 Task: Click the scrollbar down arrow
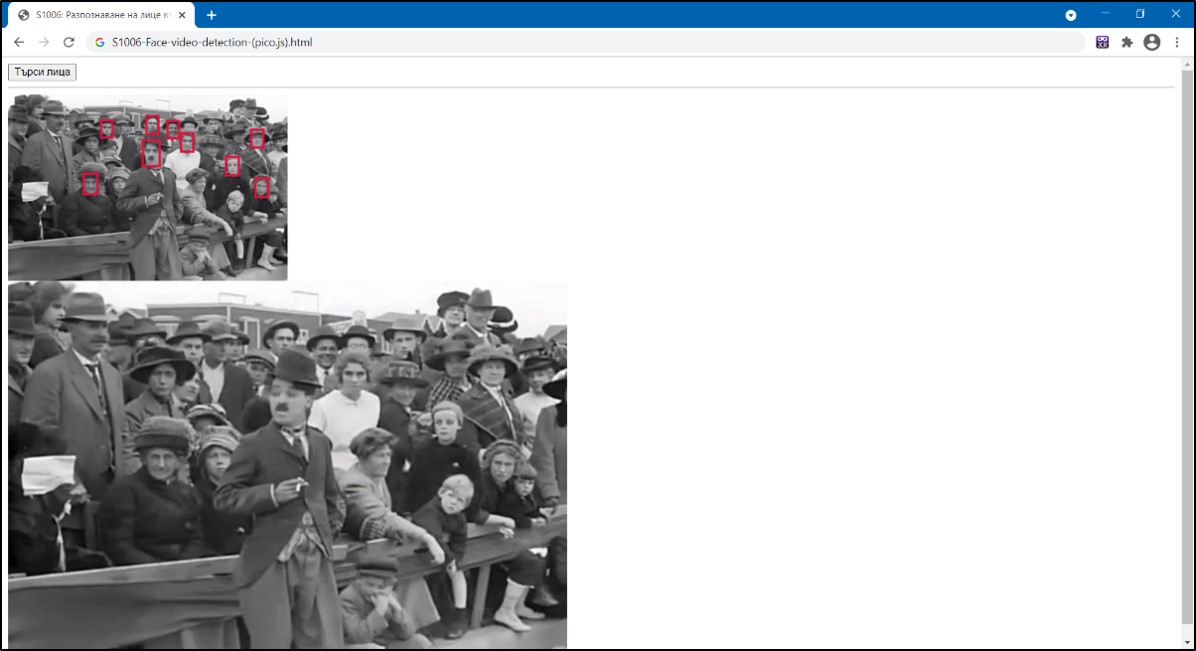click(1187, 642)
